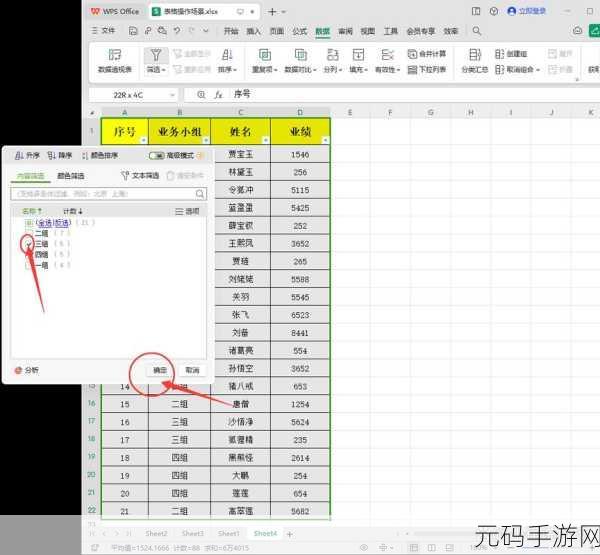The width and height of the screenshot is (600, 555).
Task: Click the Ascending (升序) sort button in filter panel
Action: (27, 155)
